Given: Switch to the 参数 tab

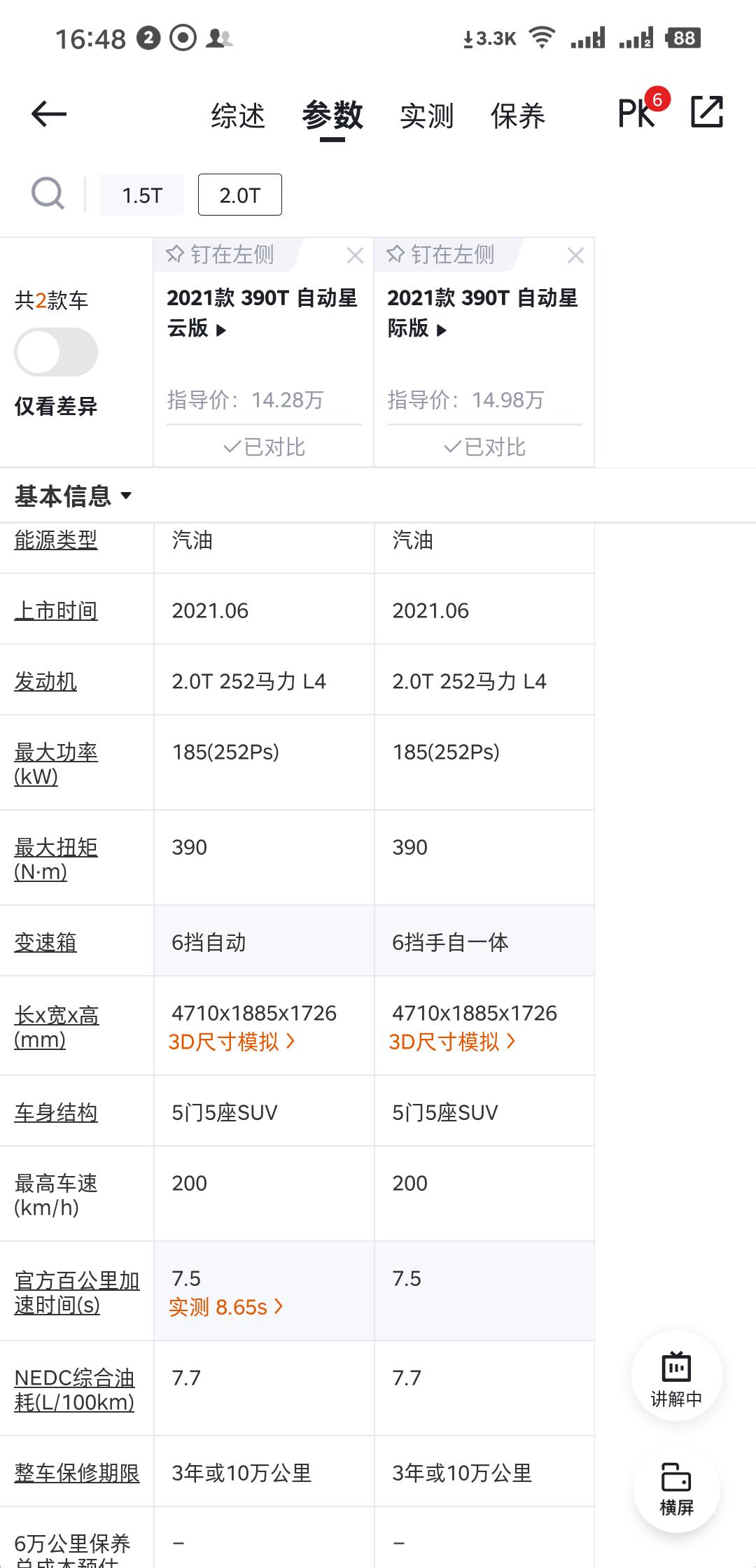Looking at the screenshot, I should (x=332, y=115).
